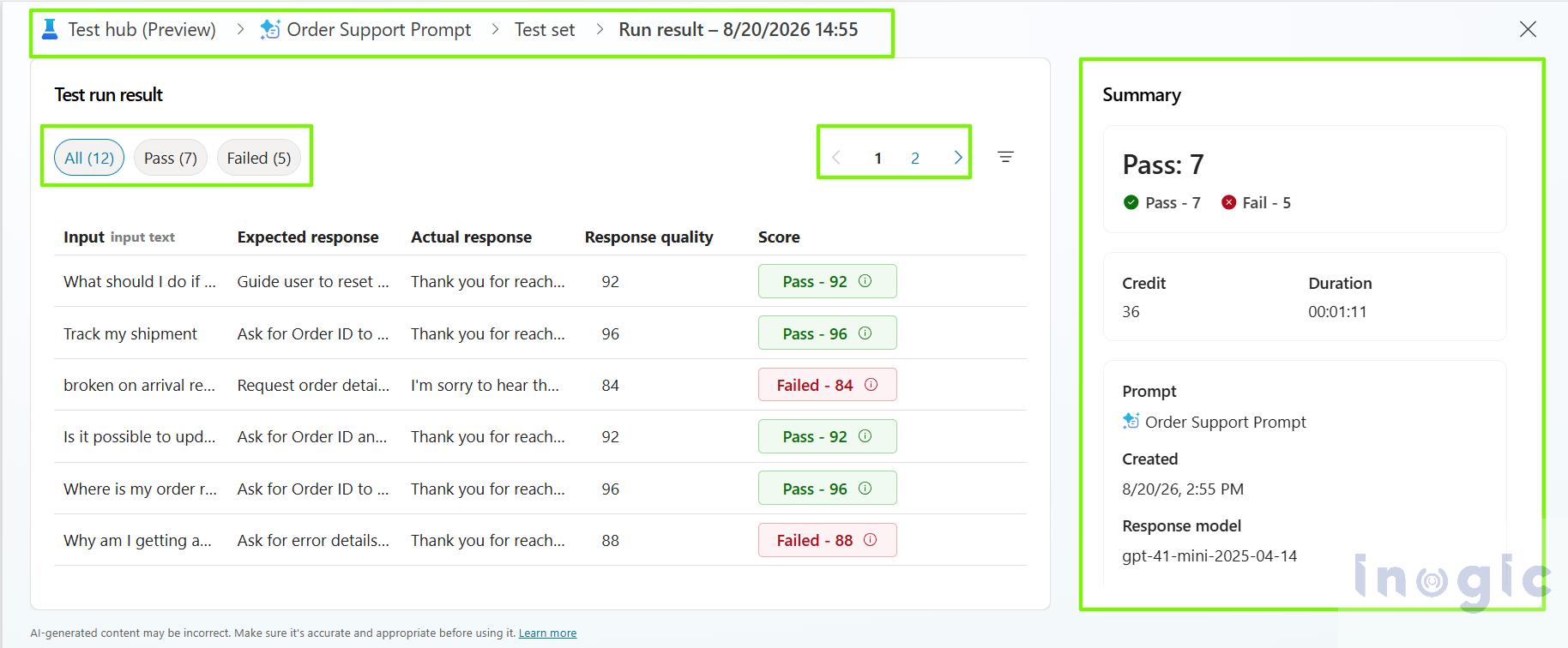Open info icon on Failed - 88 score
This screenshot has width=1568, height=648.
click(871, 540)
